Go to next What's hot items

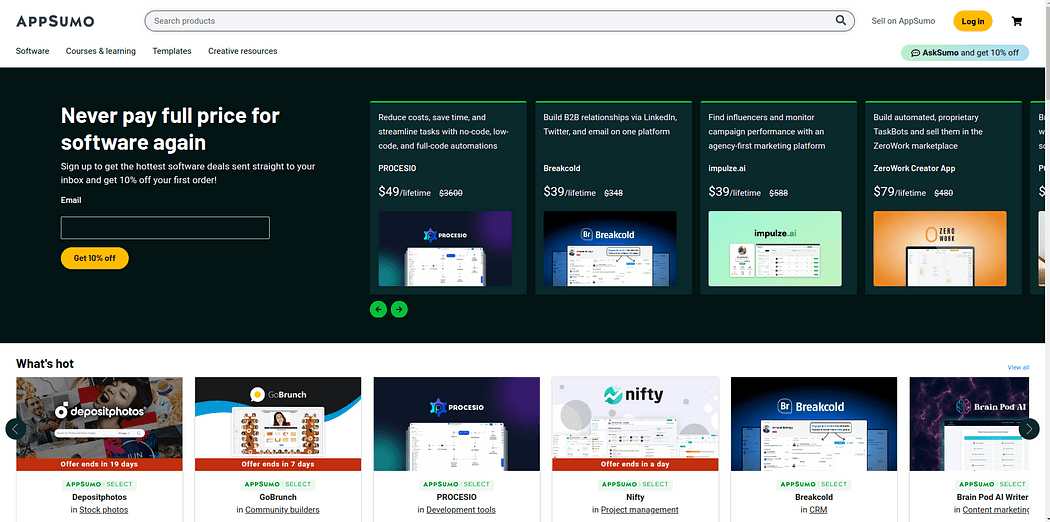1029,428
